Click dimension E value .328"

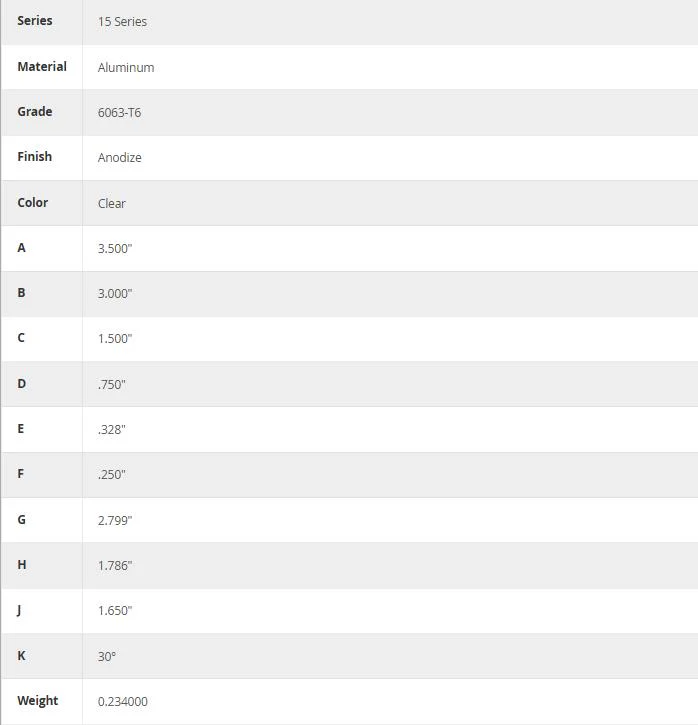(111, 430)
